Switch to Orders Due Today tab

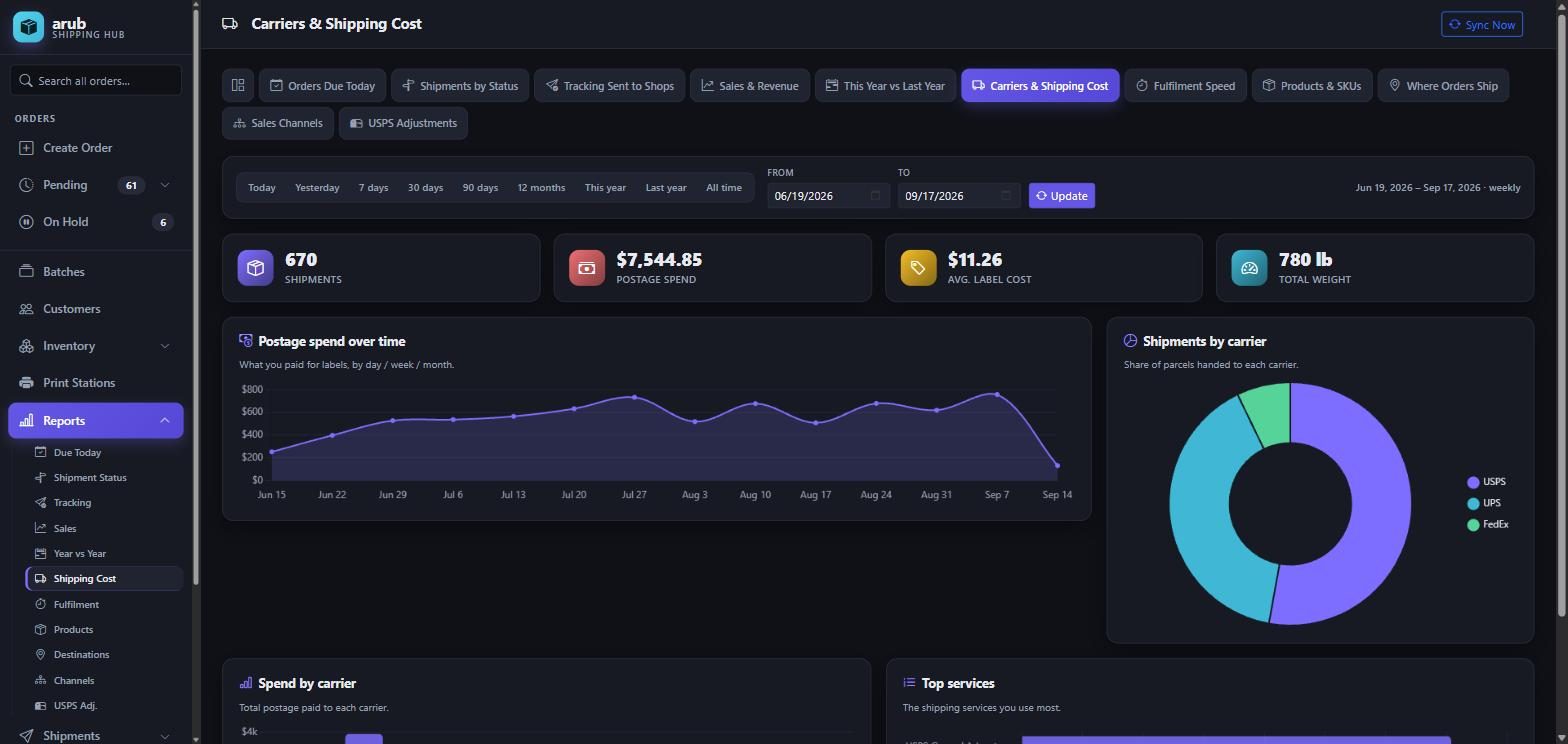tap(322, 86)
